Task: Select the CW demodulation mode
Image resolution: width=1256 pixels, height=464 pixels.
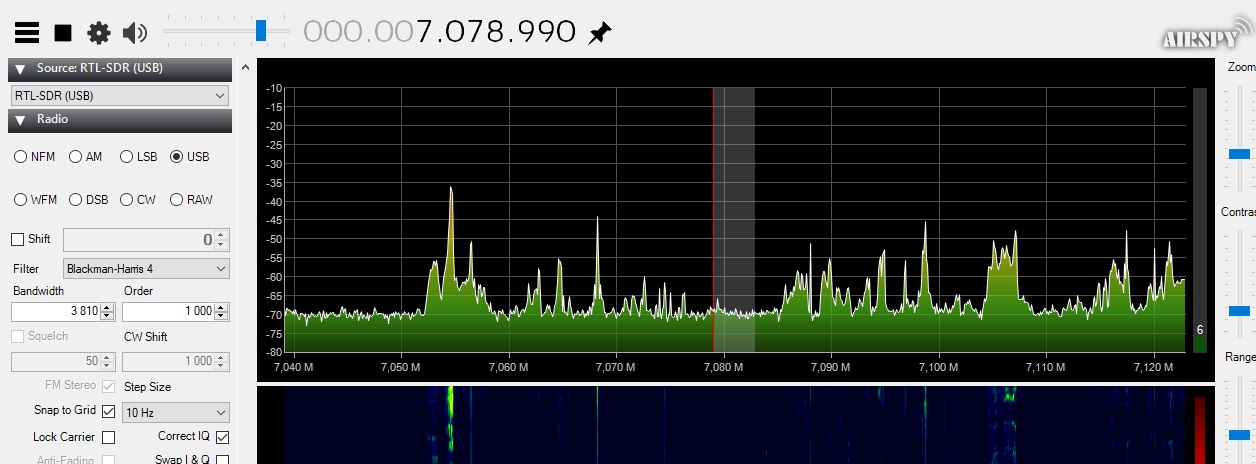Action: coord(138,200)
